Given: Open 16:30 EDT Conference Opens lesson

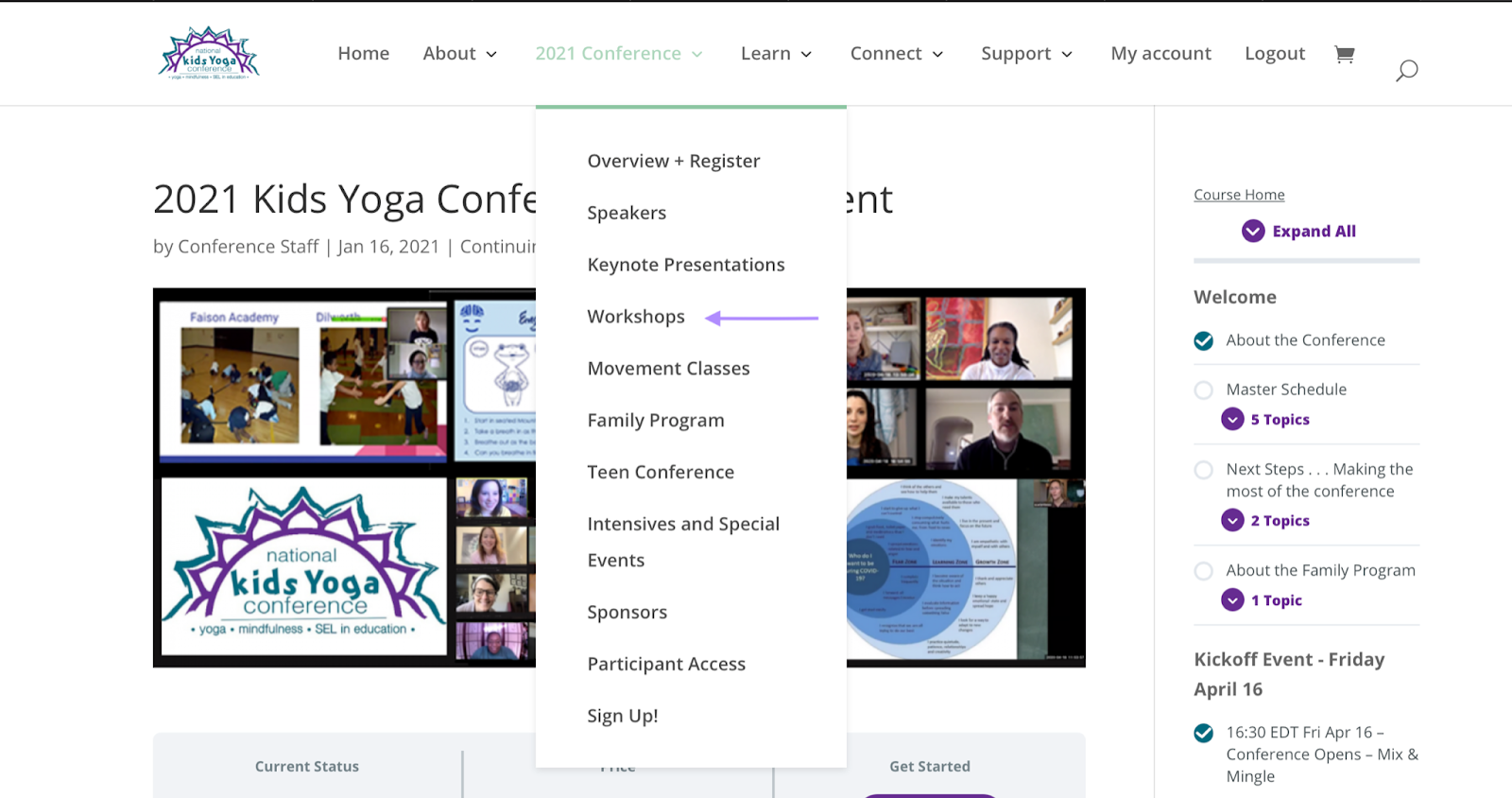Looking at the screenshot, I should [x=1322, y=755].
